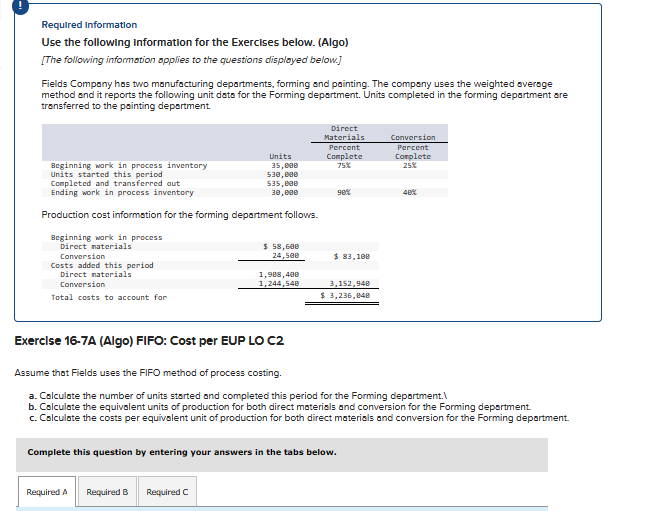Click the italic 'following information applies' note
This screenshot has width=660, height=511.
pos(192,60)
